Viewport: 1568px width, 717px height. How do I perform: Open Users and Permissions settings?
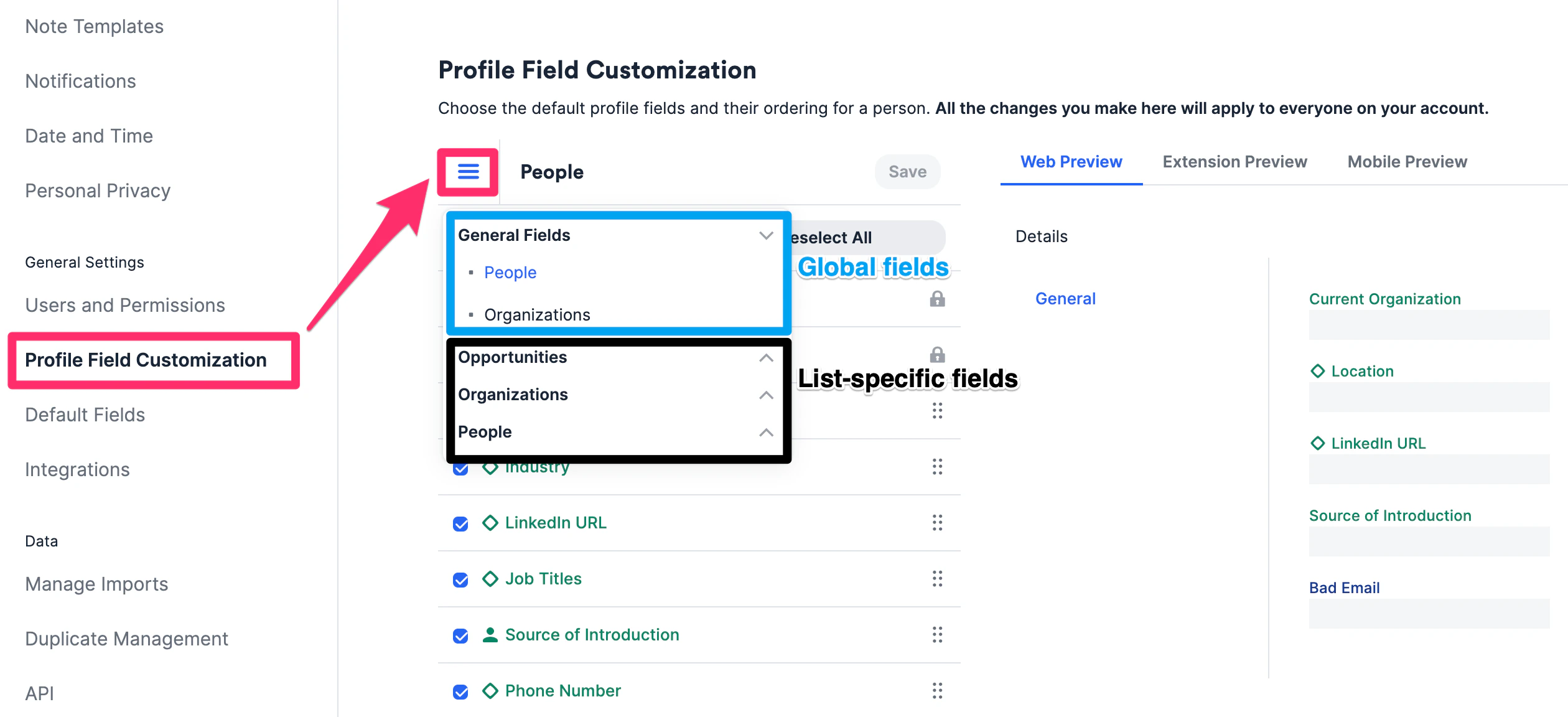pos(125,305)
